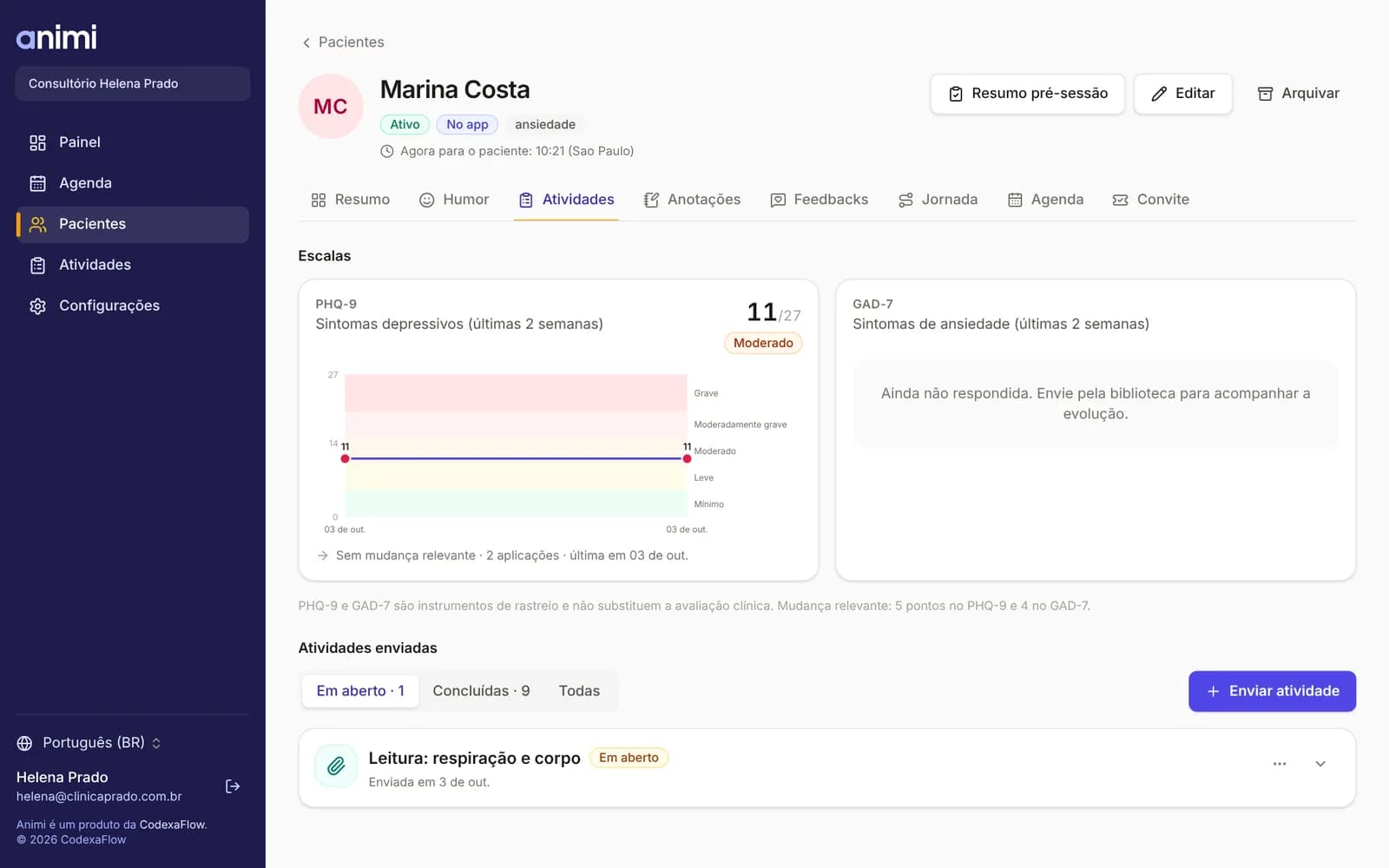This screenshot has width=1389, height=868.
Task: Open more options for Leitura: respiração e corpo
Action: point(1280,764)
